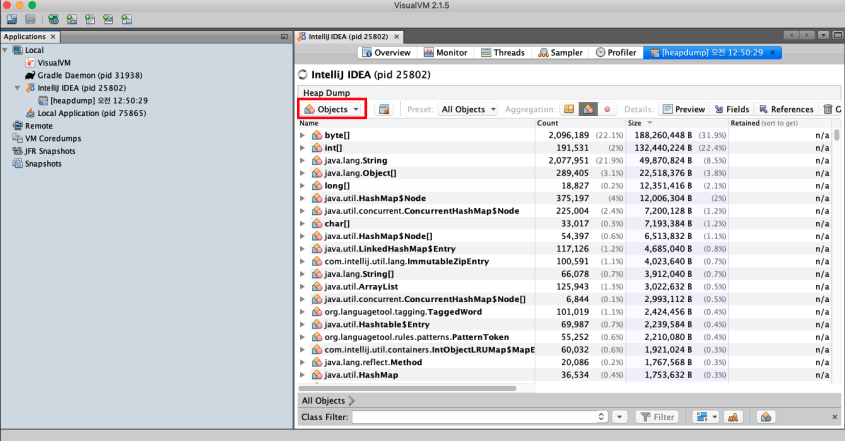Image resolution: width=845 pixels, height=441 pixels.
Task: Click the Filter button
Action: (x=658, y=417)
